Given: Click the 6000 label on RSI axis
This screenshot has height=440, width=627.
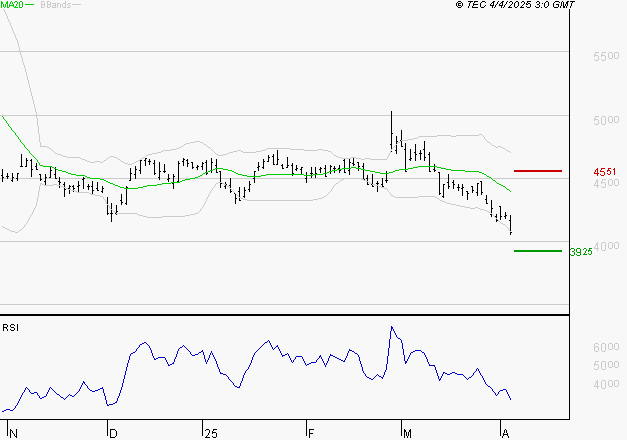Looking at the screenshot, I should [x=607, y=347].
